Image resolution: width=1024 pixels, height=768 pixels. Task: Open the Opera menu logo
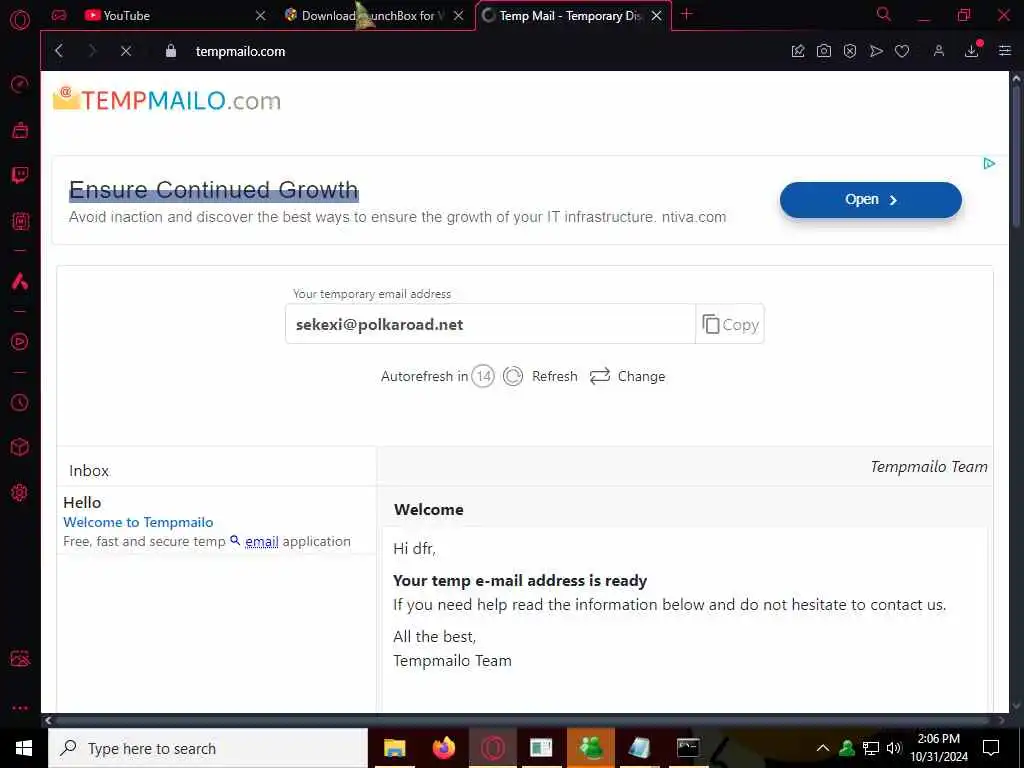[x=20, y=20]
